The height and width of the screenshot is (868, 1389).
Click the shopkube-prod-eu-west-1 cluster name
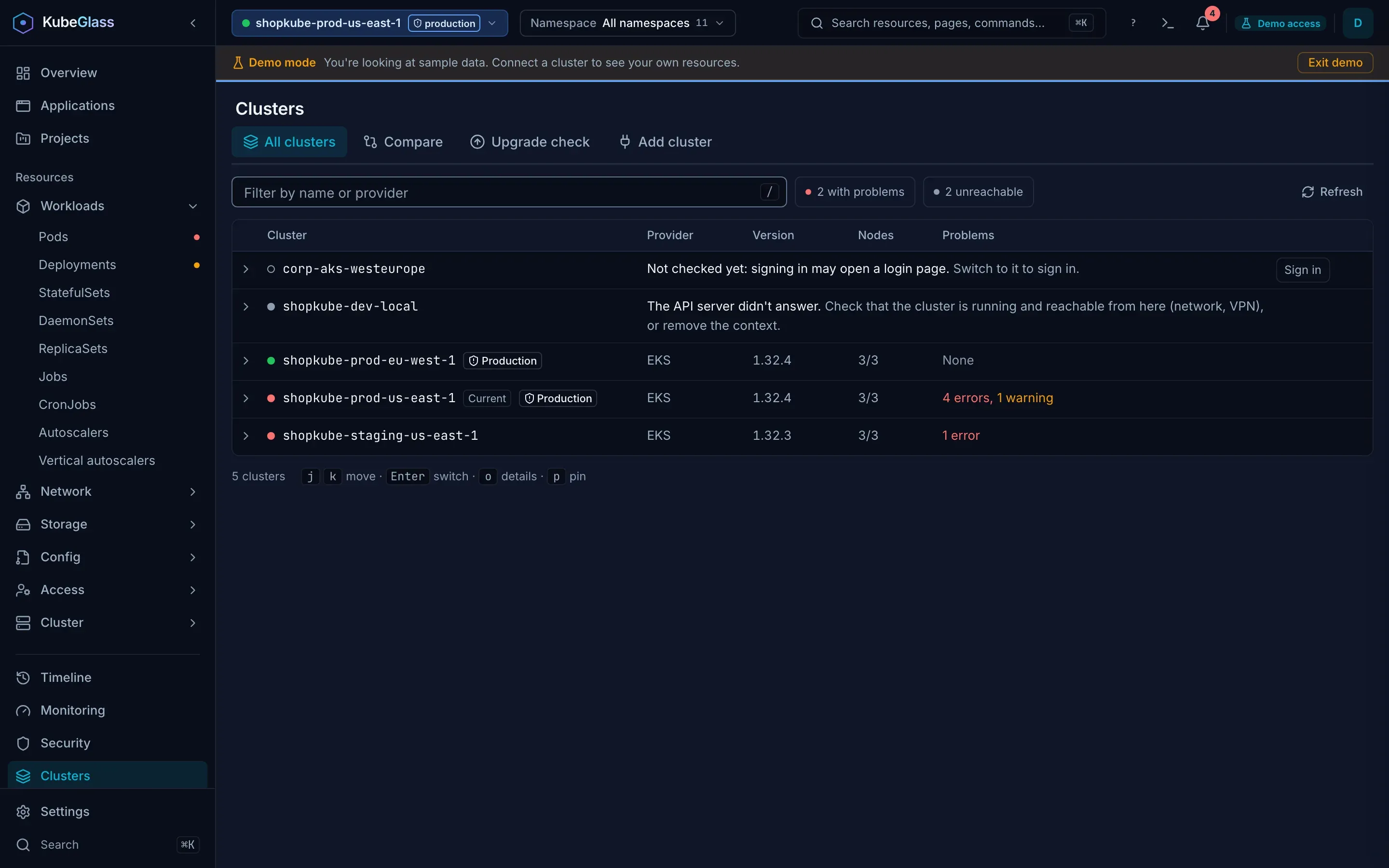click(x=368, y=361)
